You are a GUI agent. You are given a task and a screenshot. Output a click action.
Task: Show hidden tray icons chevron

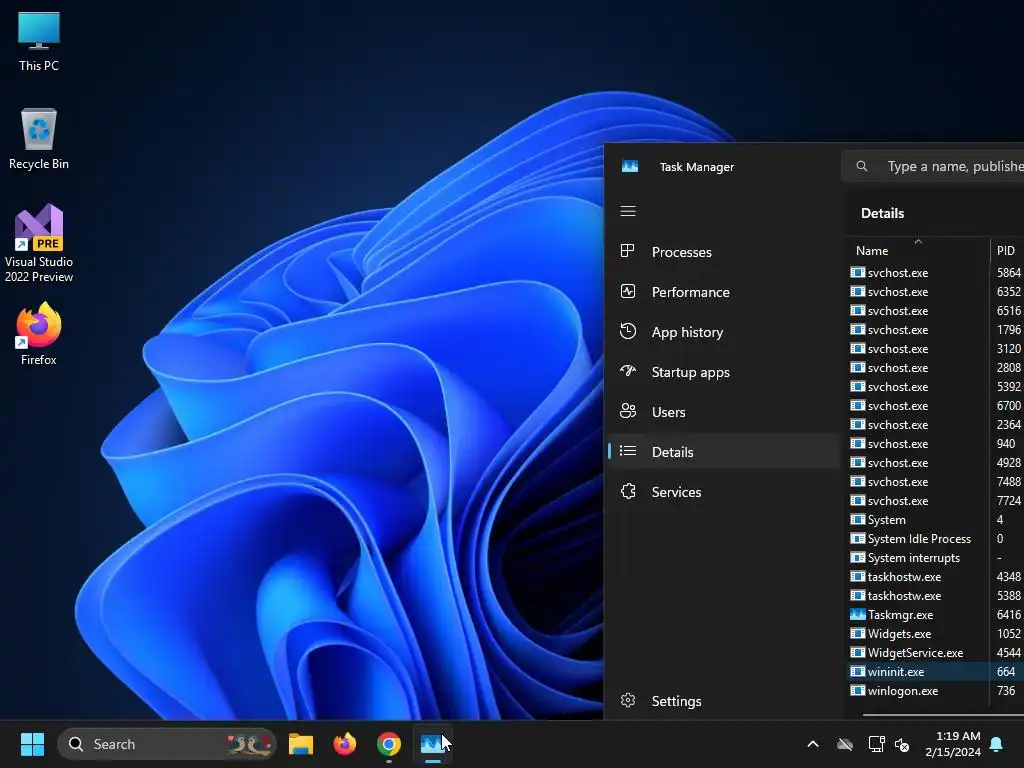[813, 744]
